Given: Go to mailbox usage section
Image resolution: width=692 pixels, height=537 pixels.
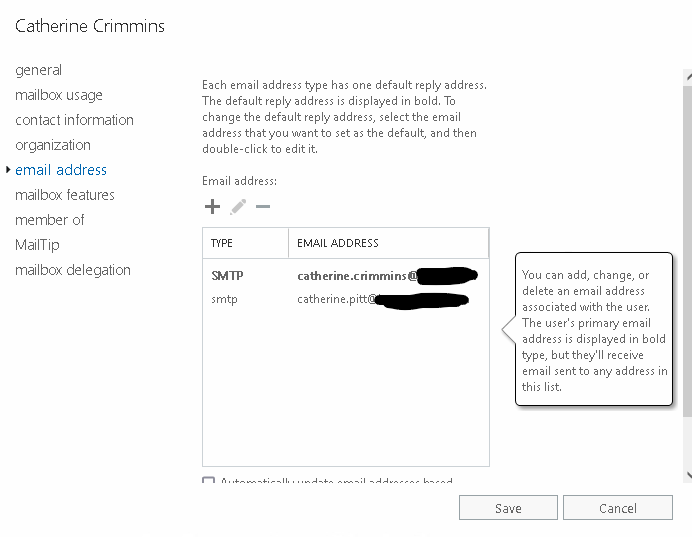Looking at the screenshot, I should pos(58,95).
